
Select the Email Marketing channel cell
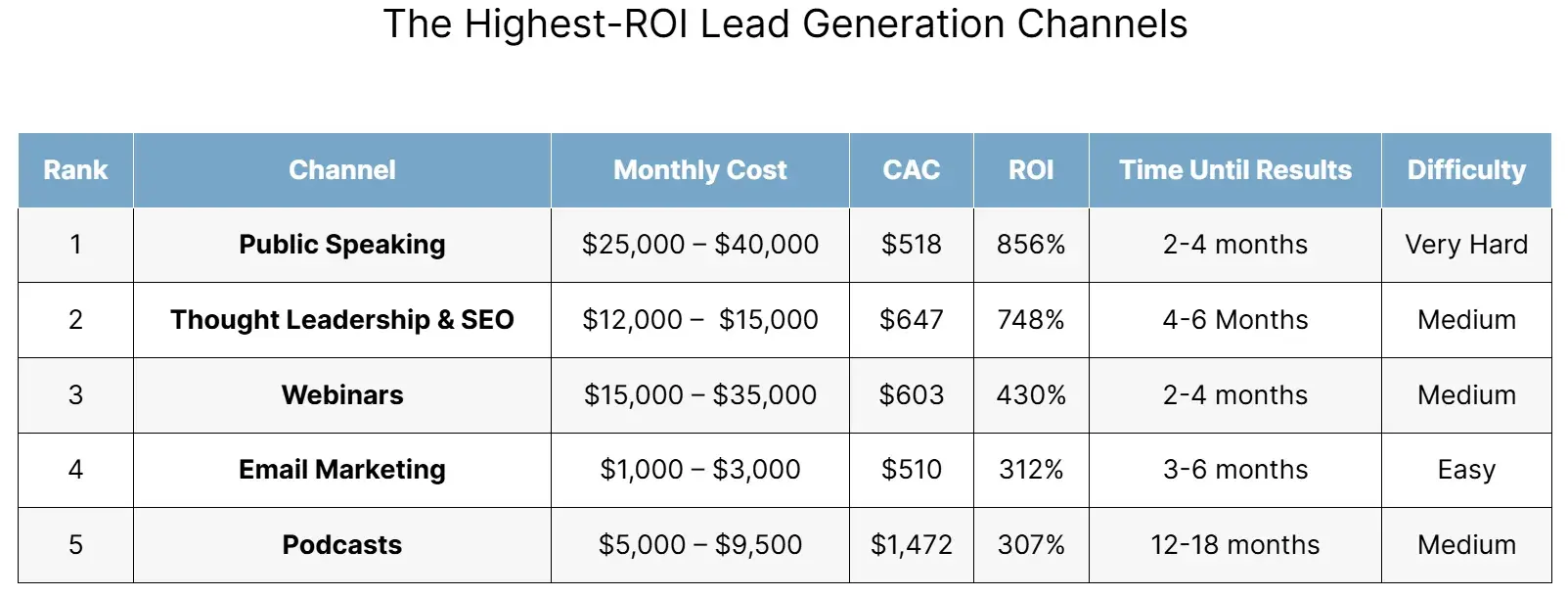(341, 470)
